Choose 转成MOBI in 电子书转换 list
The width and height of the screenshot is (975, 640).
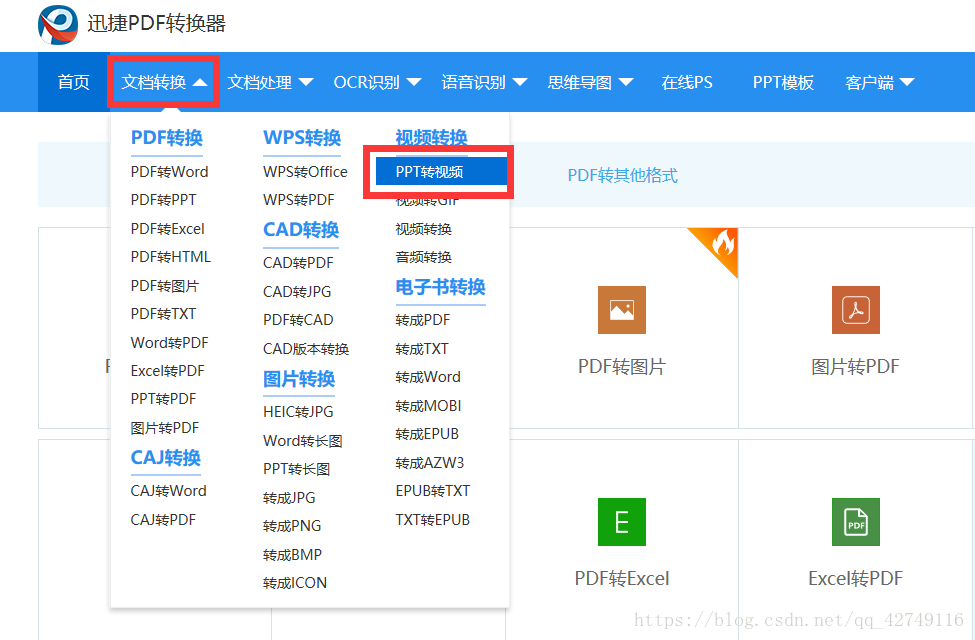428,406
